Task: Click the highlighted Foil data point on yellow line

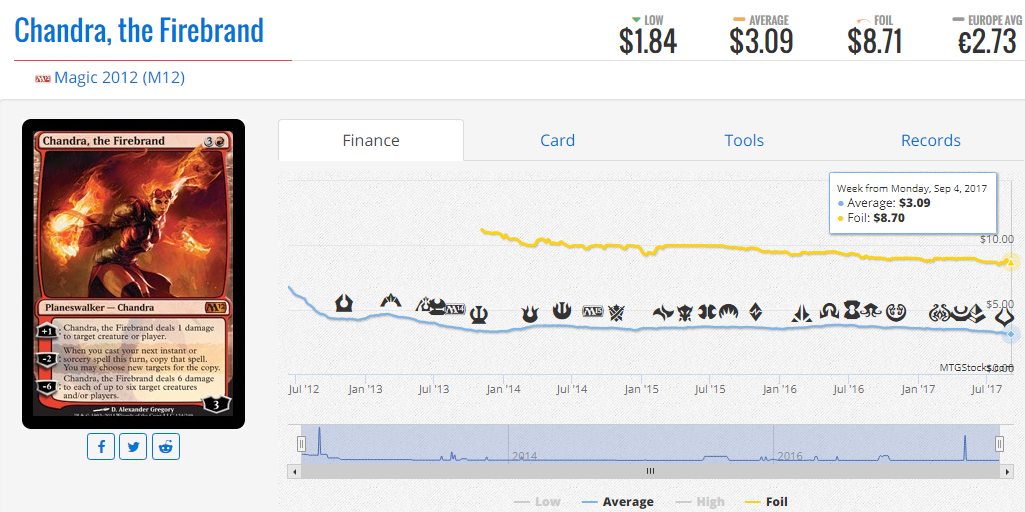Action: point(1011,263)
